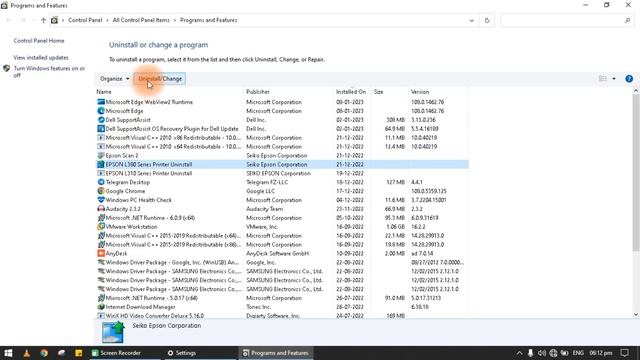Open the volume control in system tray
Screen dimensions: 640x360
(x=542, y=353)
